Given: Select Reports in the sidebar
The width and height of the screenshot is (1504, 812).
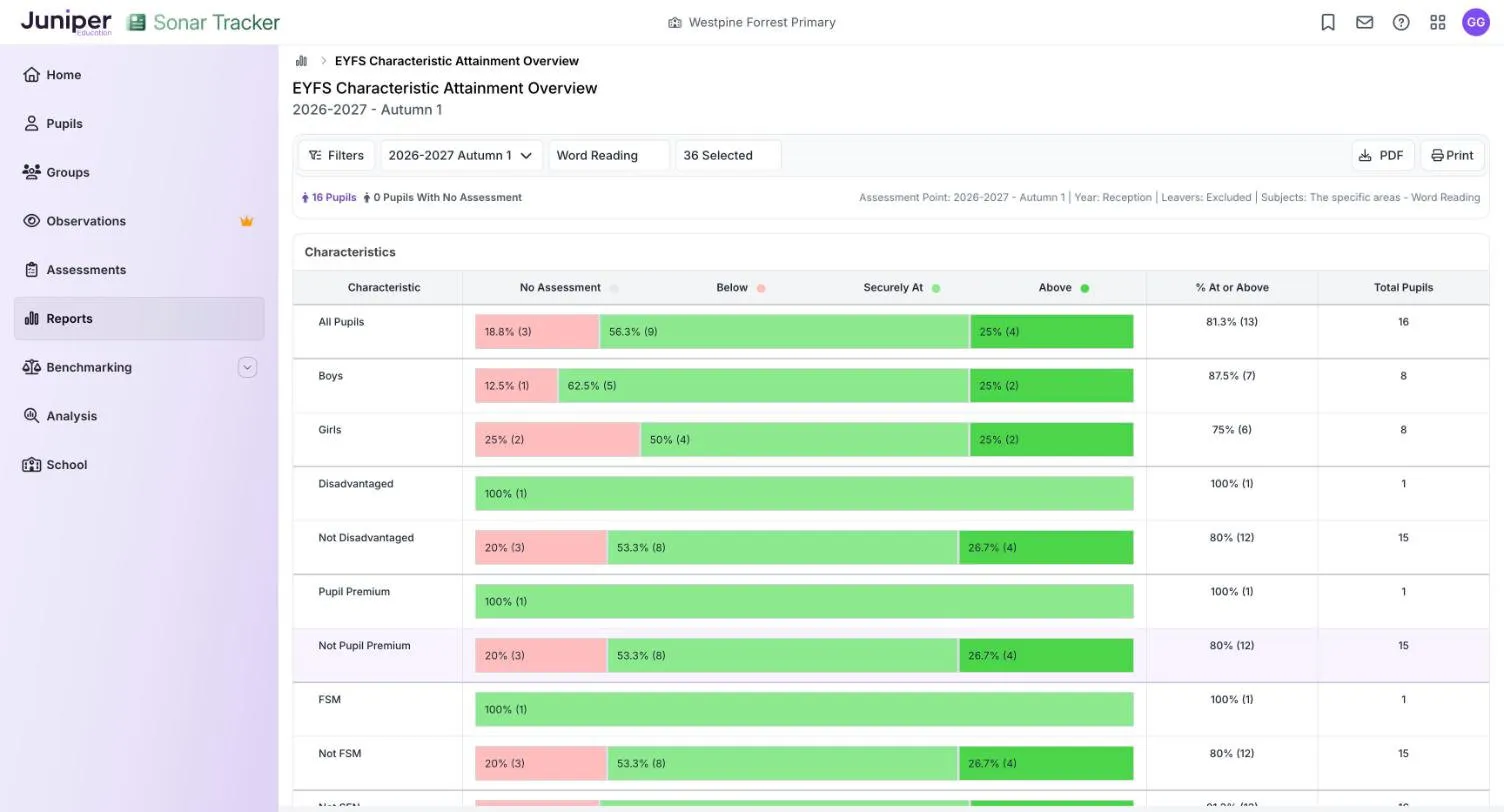Looking at the screenshot, I should (139, 319).
